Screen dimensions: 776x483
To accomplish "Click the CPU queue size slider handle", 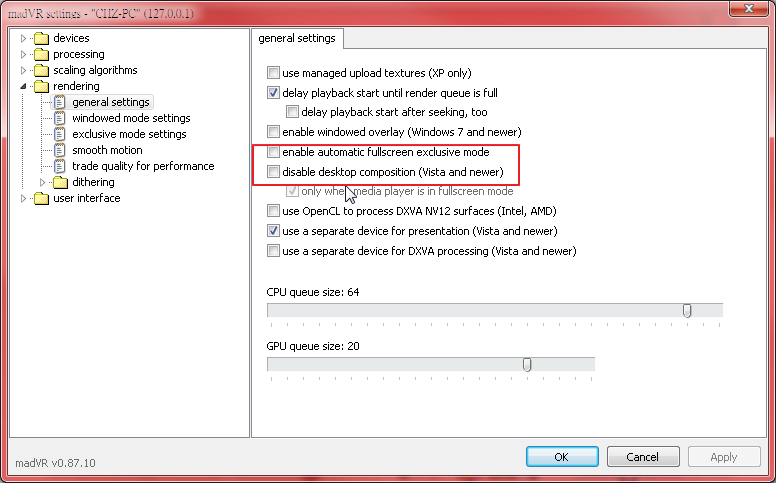I will tap(687, 311).
